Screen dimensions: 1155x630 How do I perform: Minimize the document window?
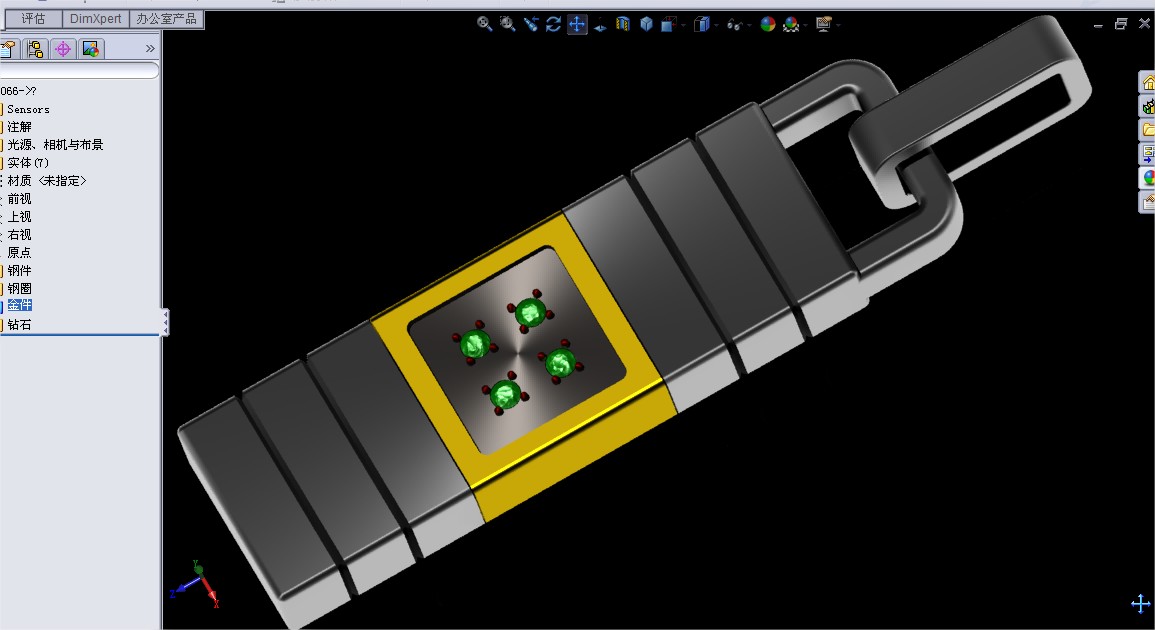1098,25
